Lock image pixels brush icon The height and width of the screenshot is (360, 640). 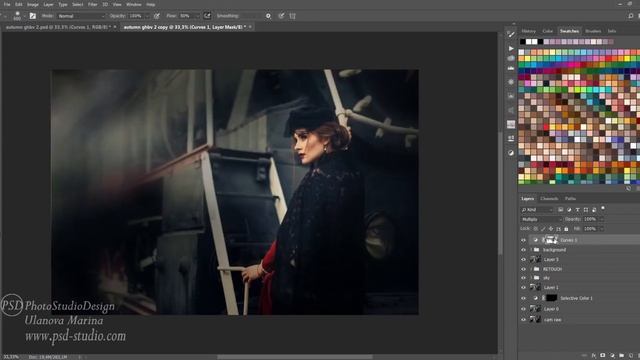[x=543, y=229]
